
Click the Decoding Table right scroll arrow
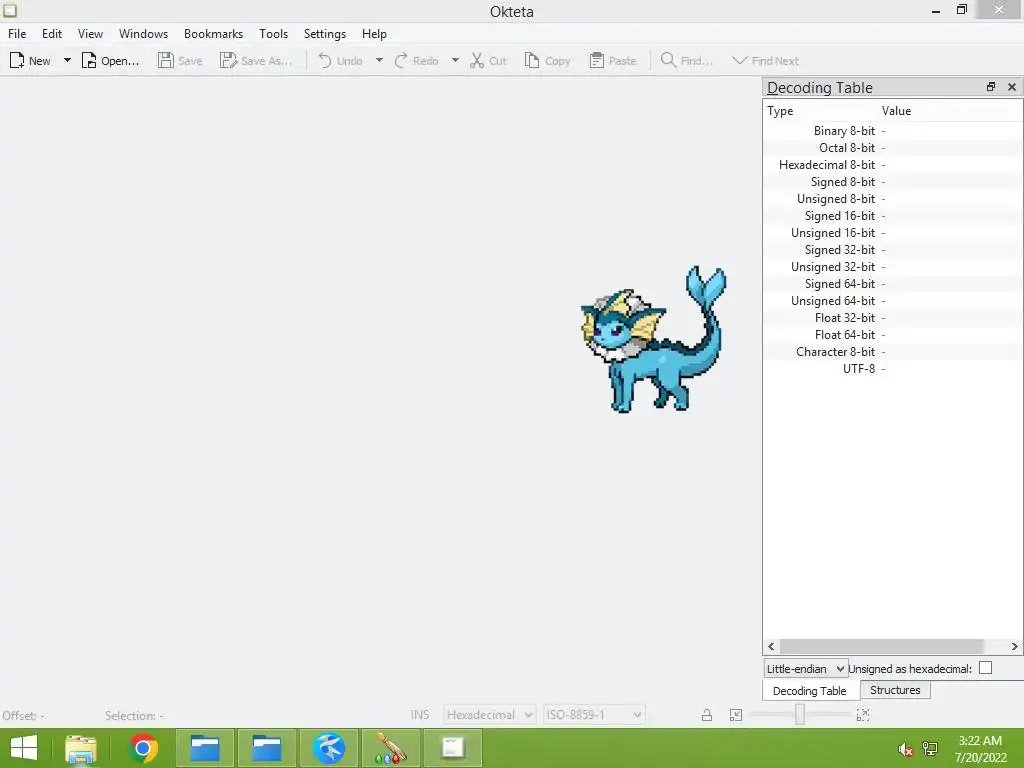(x=1014, y=647)
